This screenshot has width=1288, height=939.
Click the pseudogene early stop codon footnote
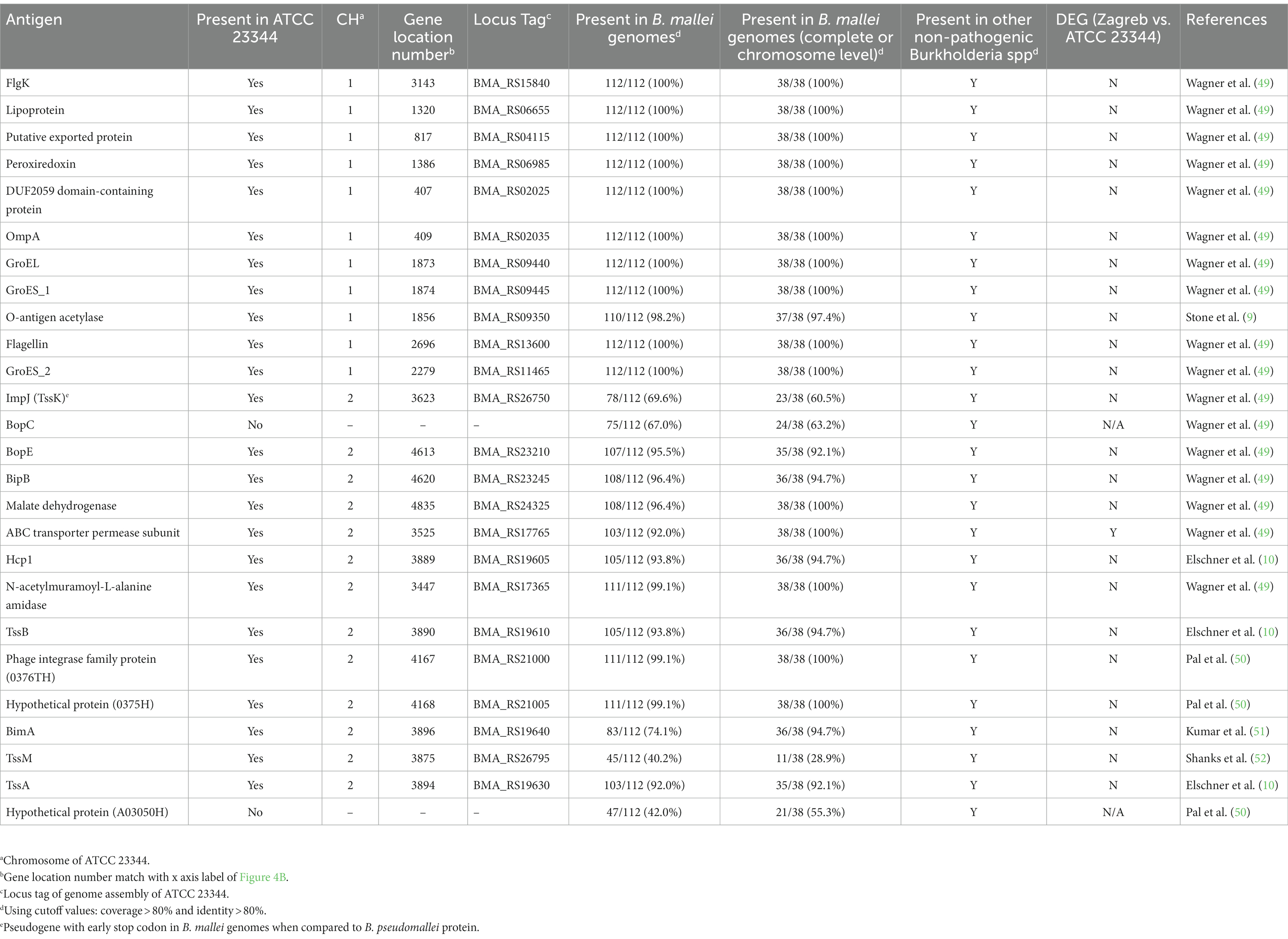tap(240, 927)
